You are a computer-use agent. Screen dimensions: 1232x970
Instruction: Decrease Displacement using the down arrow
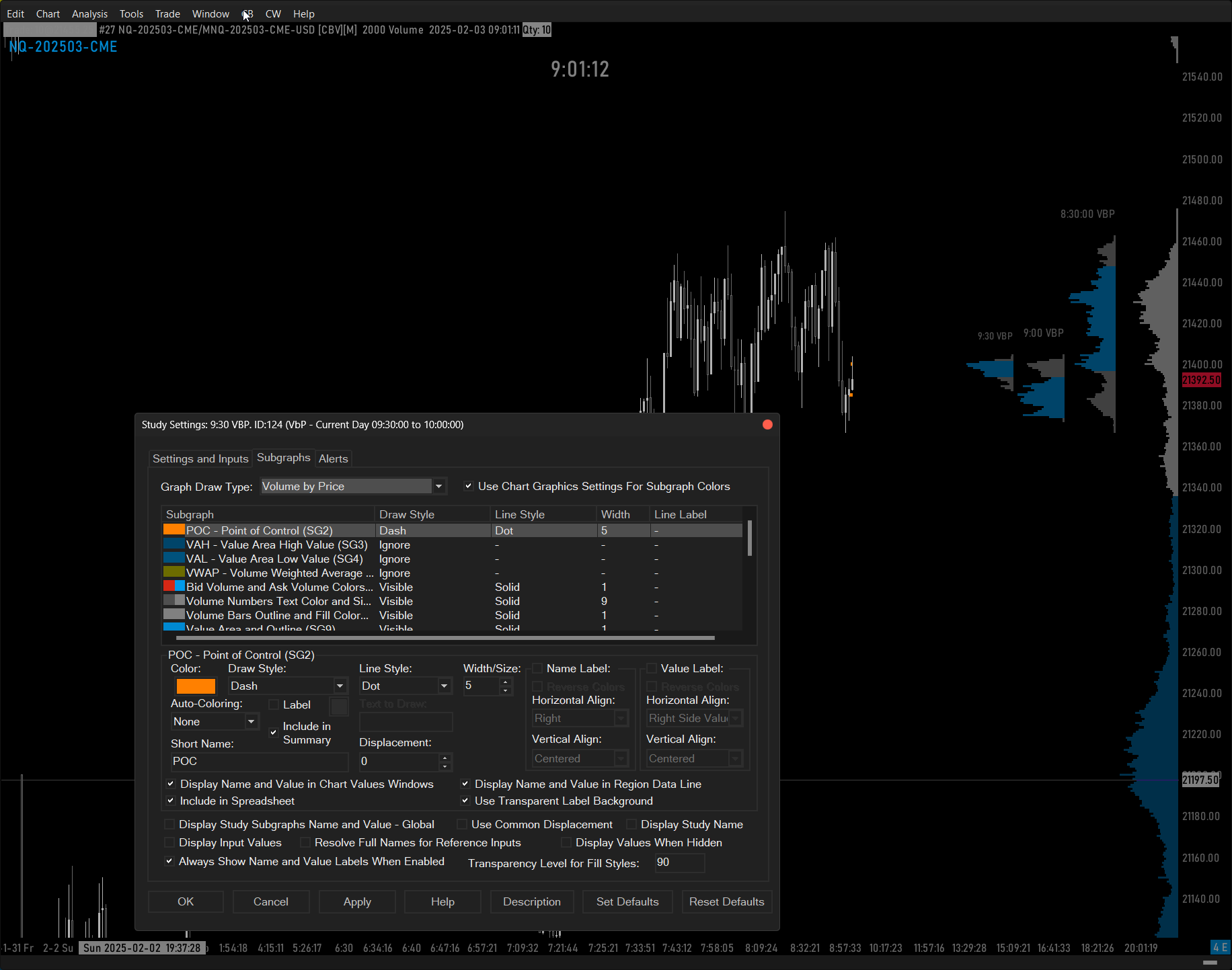pyautogui.click(x=445, y=766)
